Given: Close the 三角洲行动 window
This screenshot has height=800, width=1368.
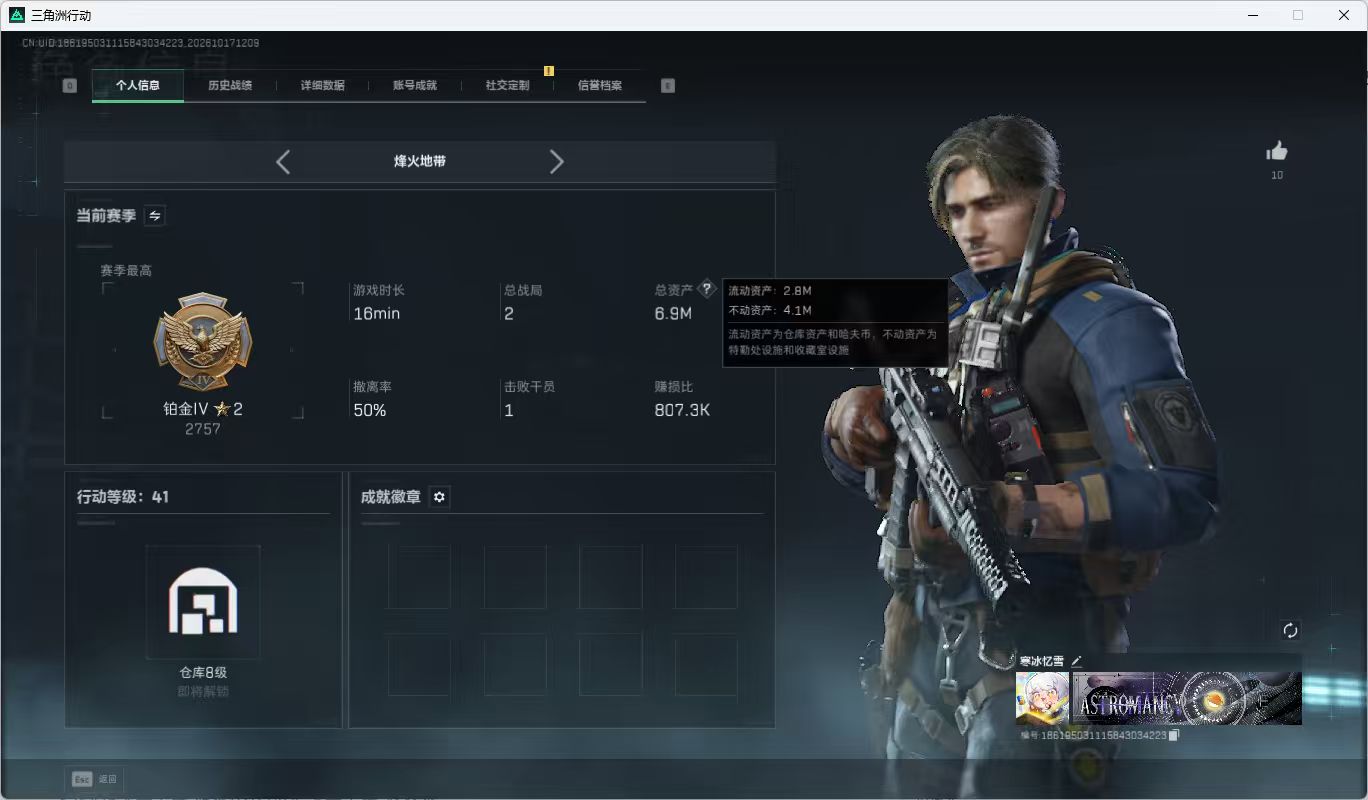Looking at the screenshot, I should click(x=1344, y=15).
